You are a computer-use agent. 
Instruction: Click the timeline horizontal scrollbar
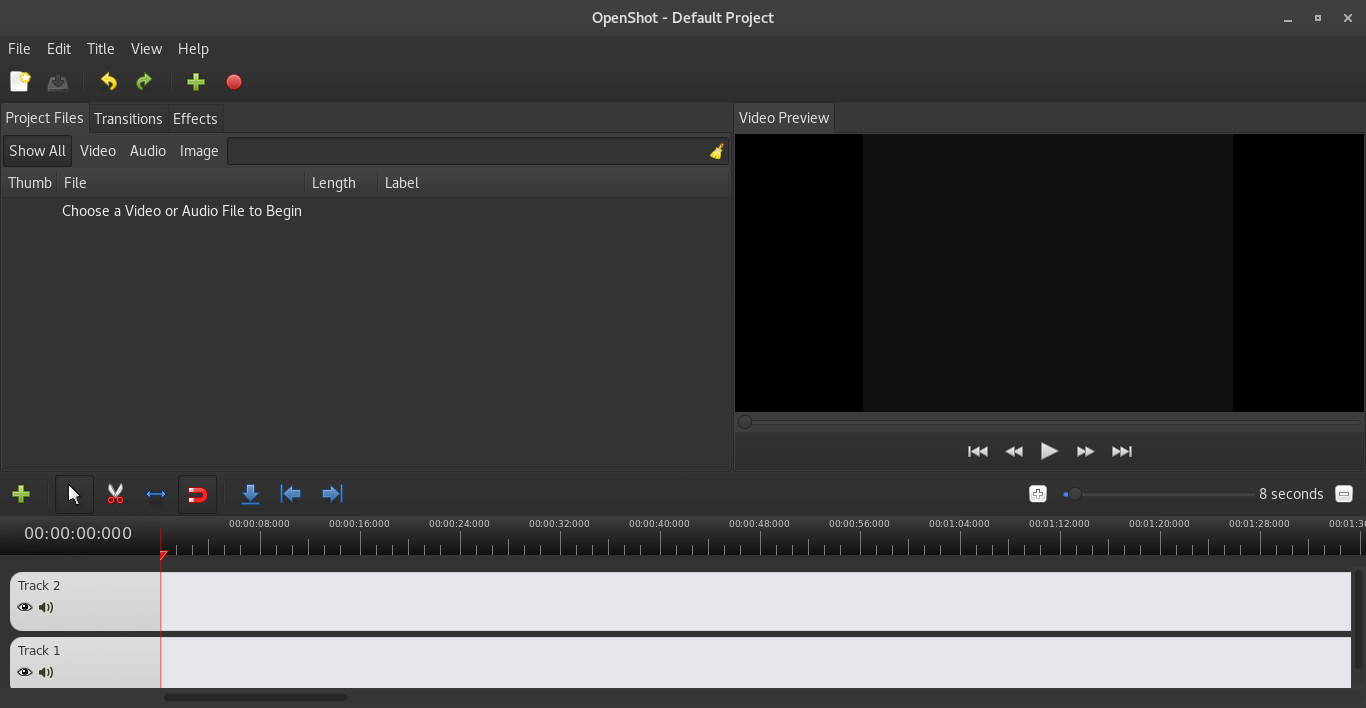click(256, 697)
